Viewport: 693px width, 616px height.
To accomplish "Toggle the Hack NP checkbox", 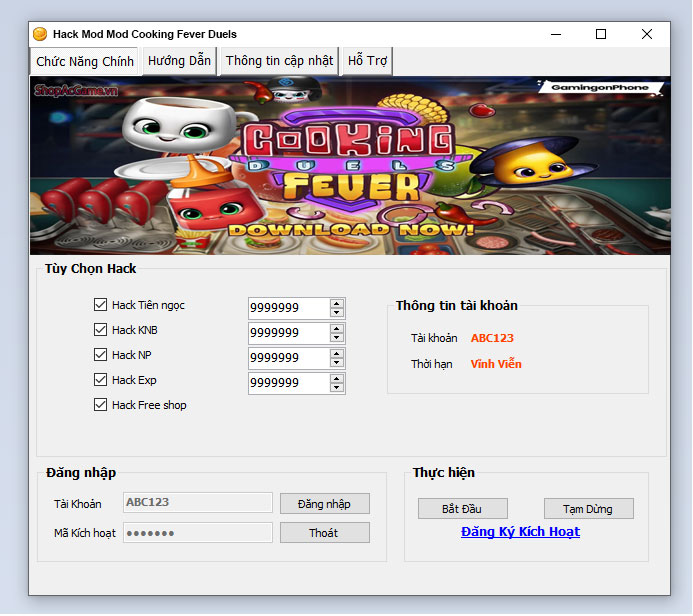I will pyautogui.click(x=100, y=355).
